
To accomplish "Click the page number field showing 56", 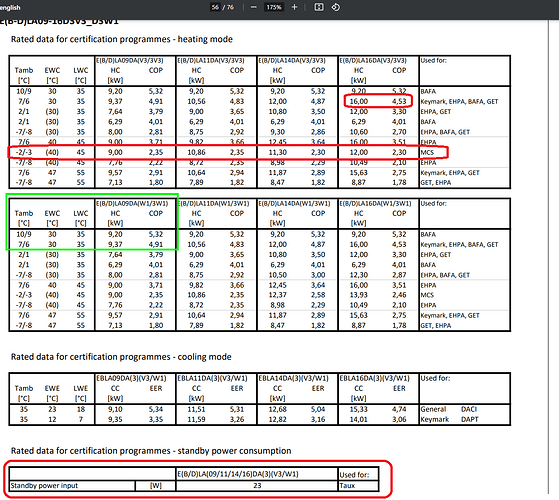I will point(215,7).
